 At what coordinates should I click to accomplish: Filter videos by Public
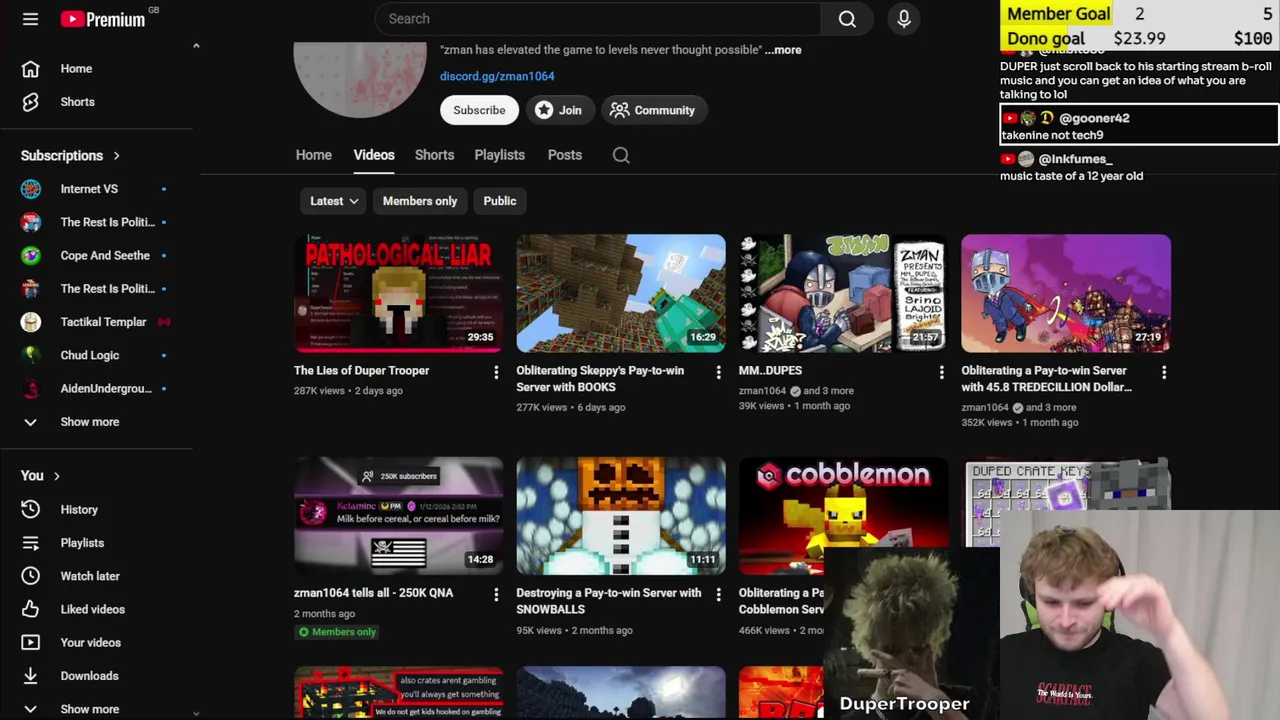pos(500,201)
